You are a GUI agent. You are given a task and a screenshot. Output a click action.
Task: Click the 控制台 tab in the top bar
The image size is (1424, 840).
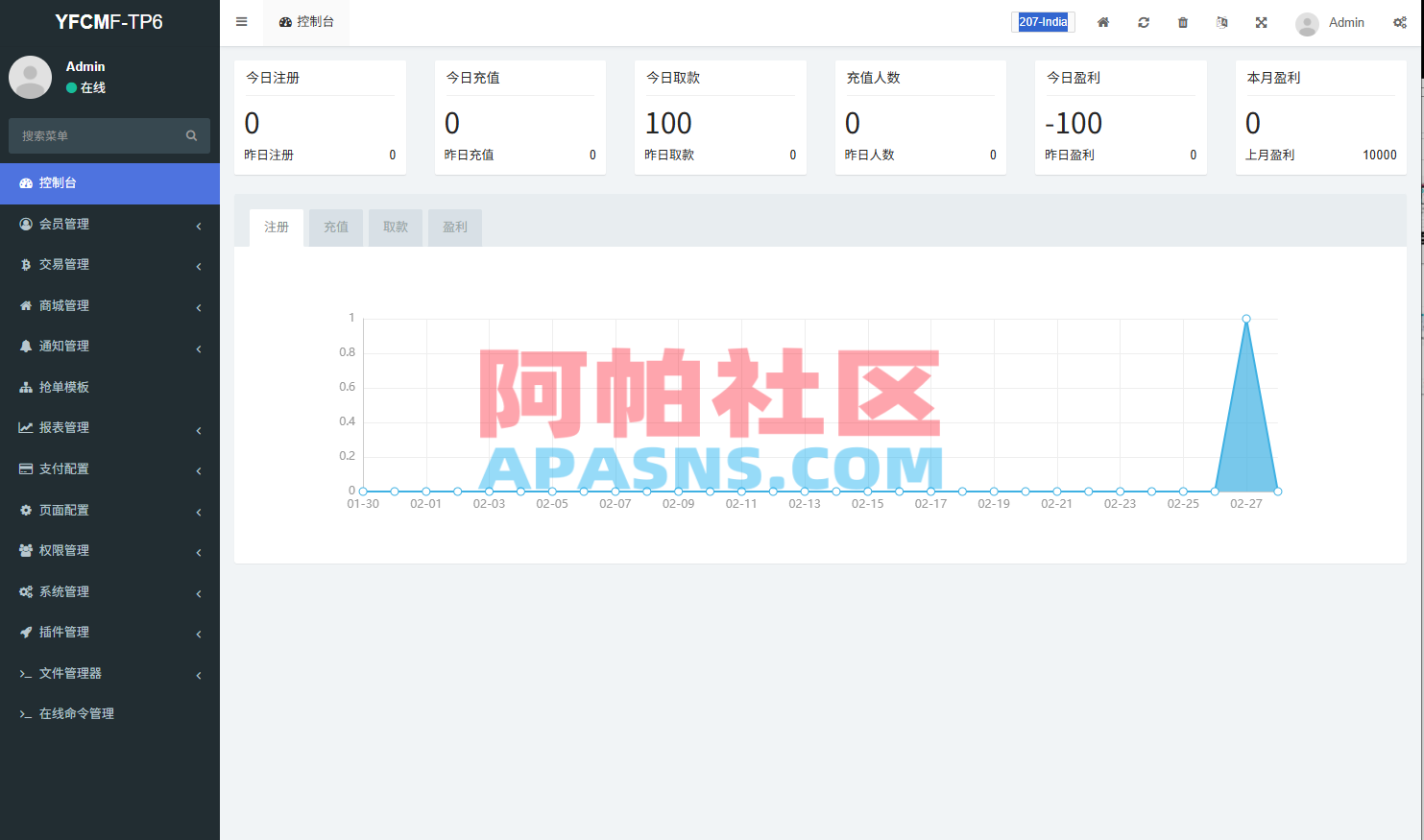306,22
